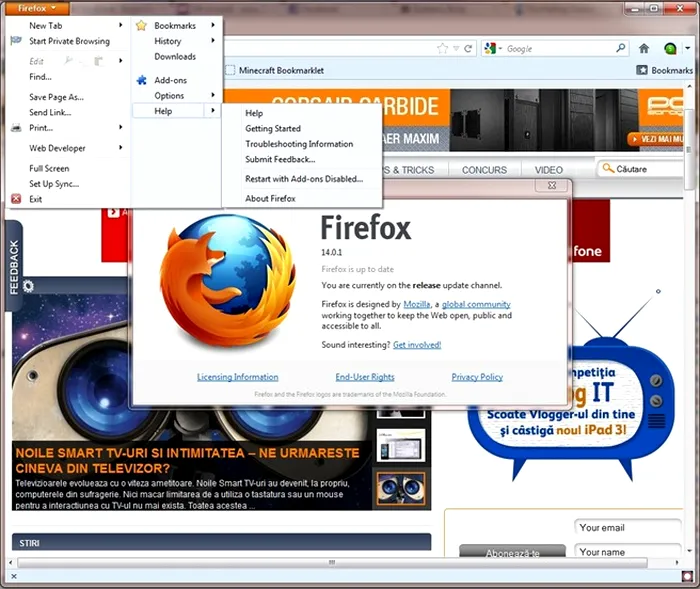This screenshot has width=700, height=589.
Task: Click the VEZI MAI MULT banner button
Action: (655, 139)
